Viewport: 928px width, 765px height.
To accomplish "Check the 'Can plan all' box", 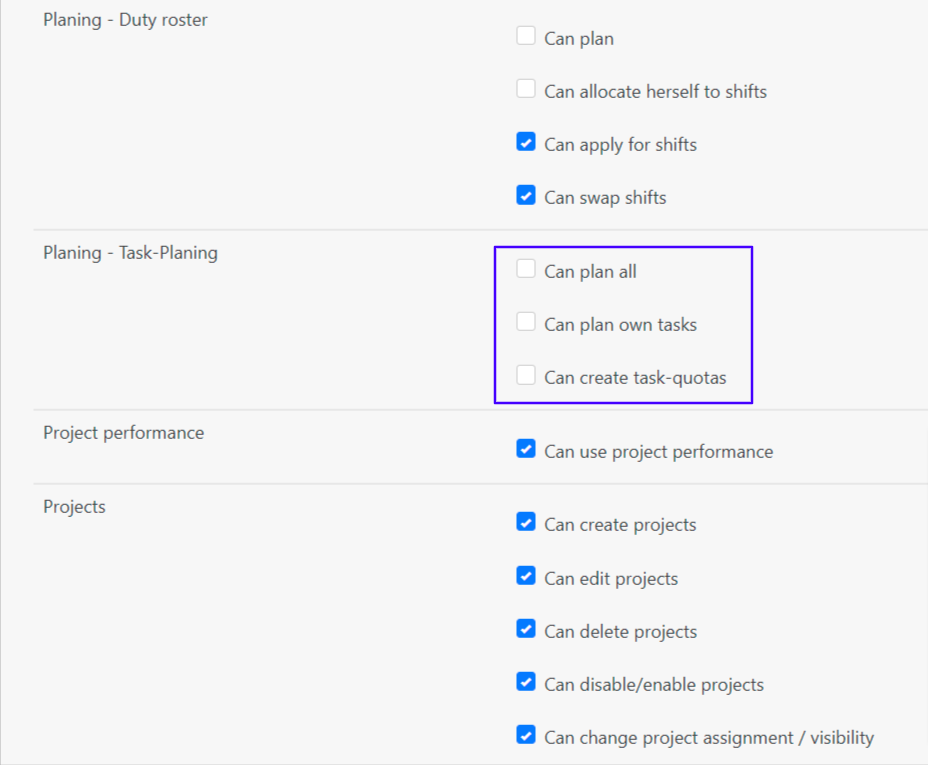I will tap(526, 269).
